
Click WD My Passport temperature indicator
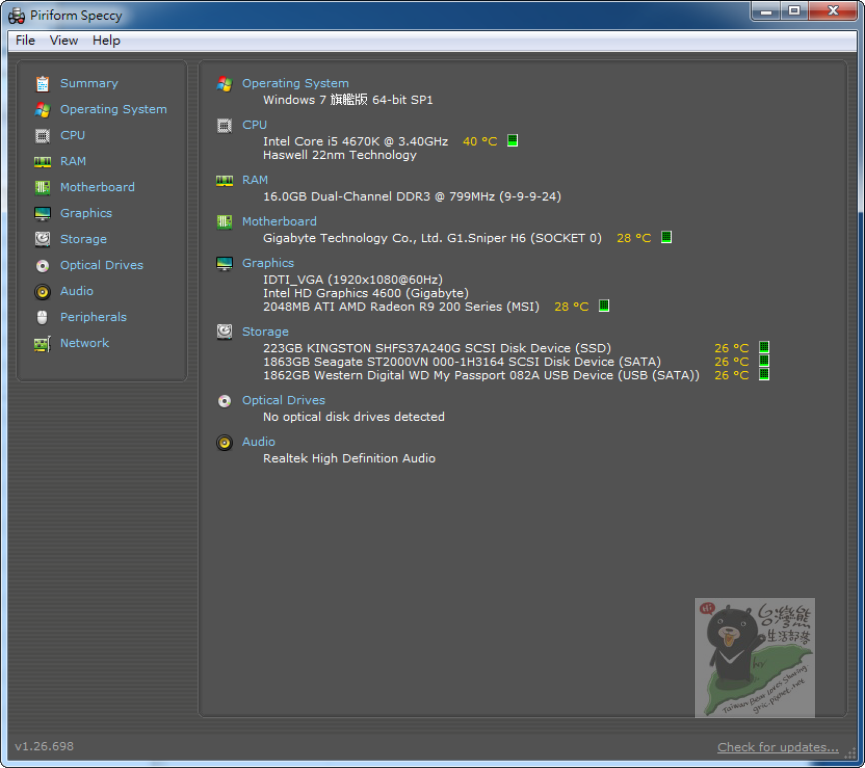pyautogui.click(x=764, y=375)
